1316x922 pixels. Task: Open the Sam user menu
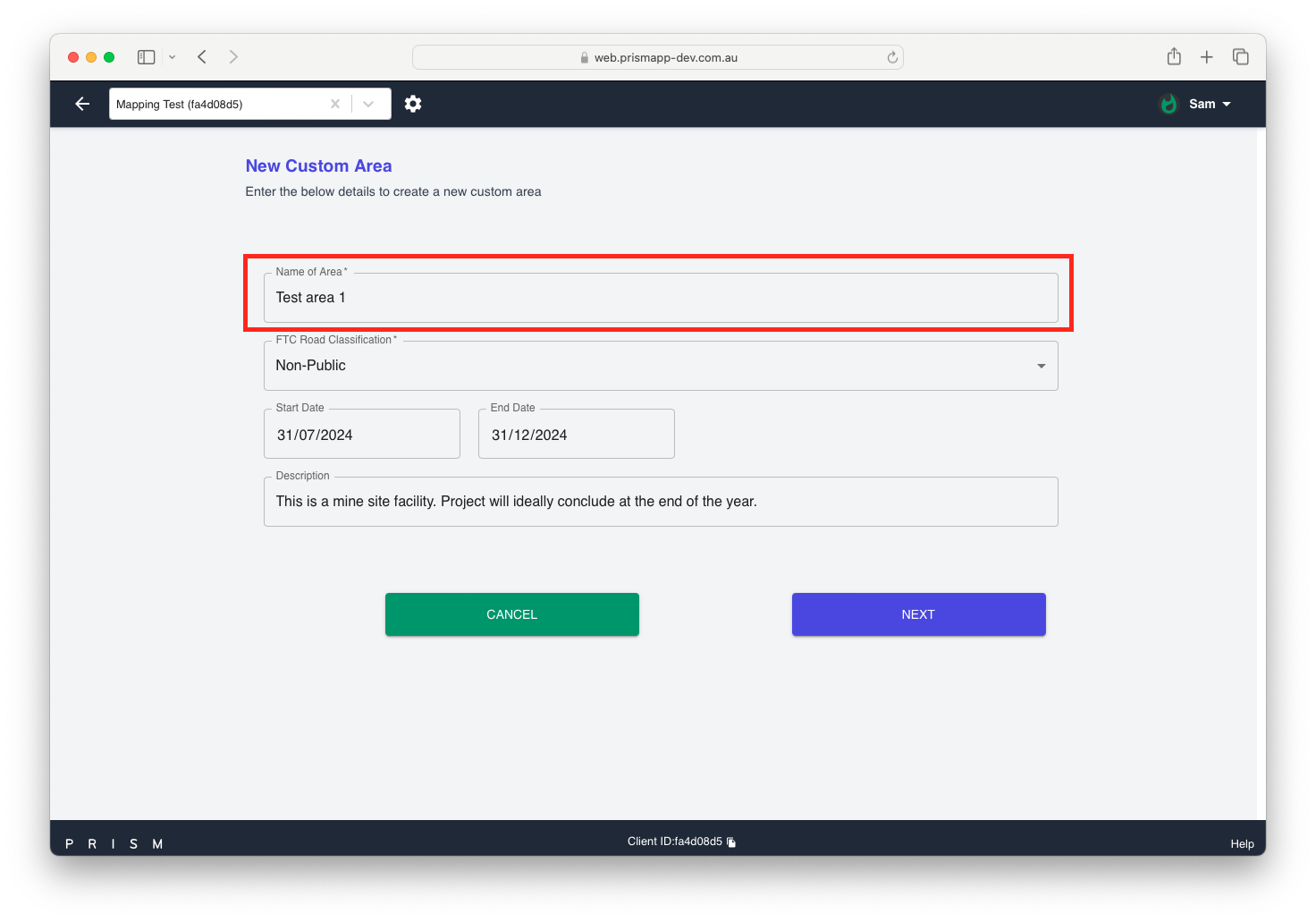click(x=1210, y=104)
